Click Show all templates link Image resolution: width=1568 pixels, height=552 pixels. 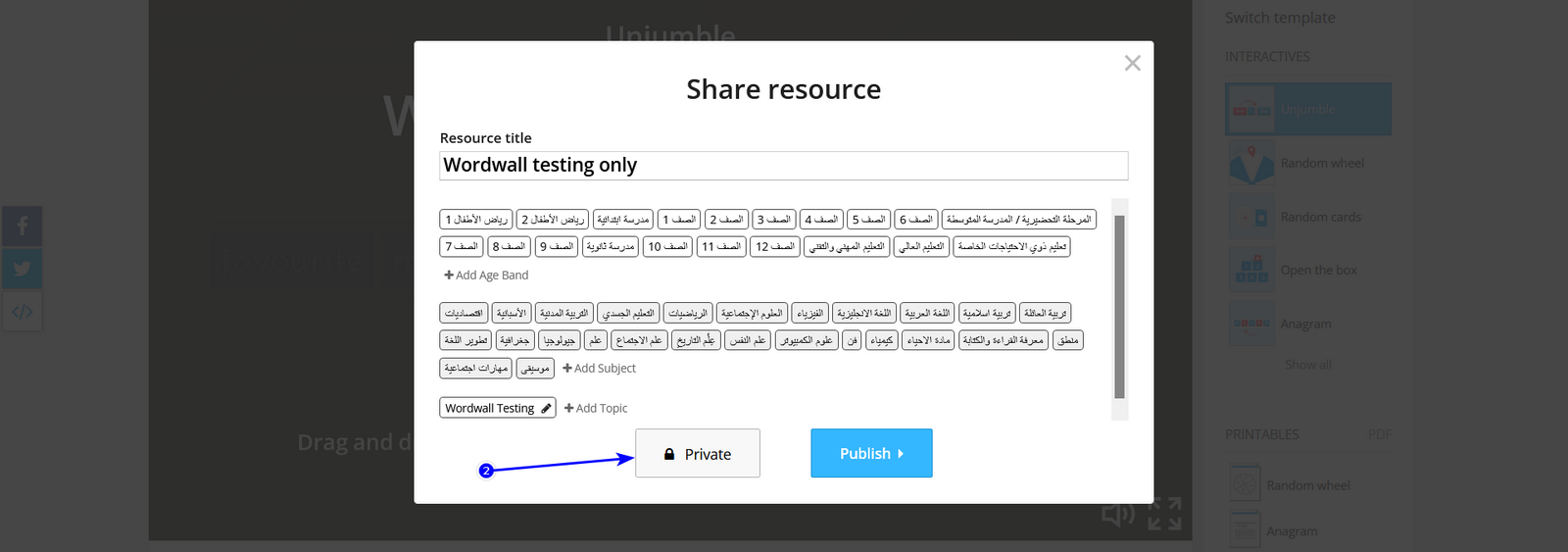click(1308, 365)
